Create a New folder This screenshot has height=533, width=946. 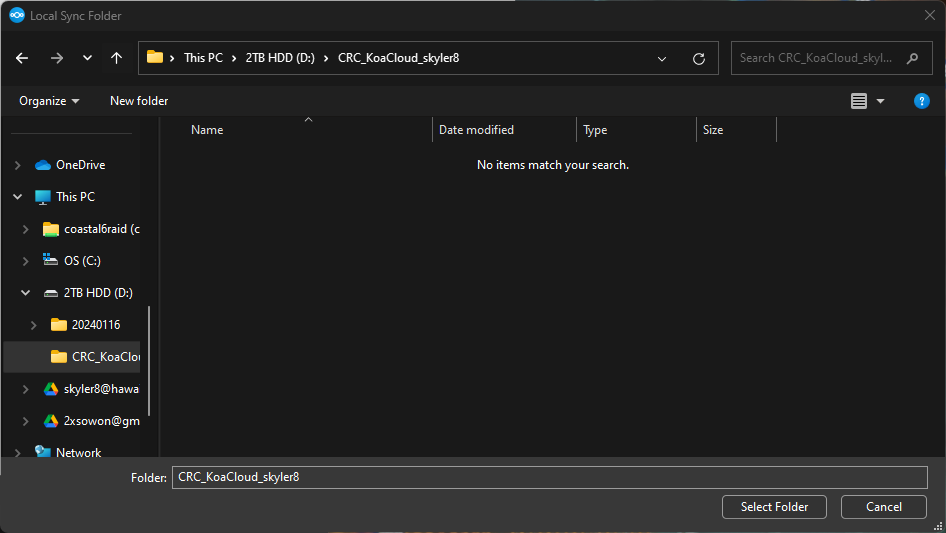click(x=139, y=101)
